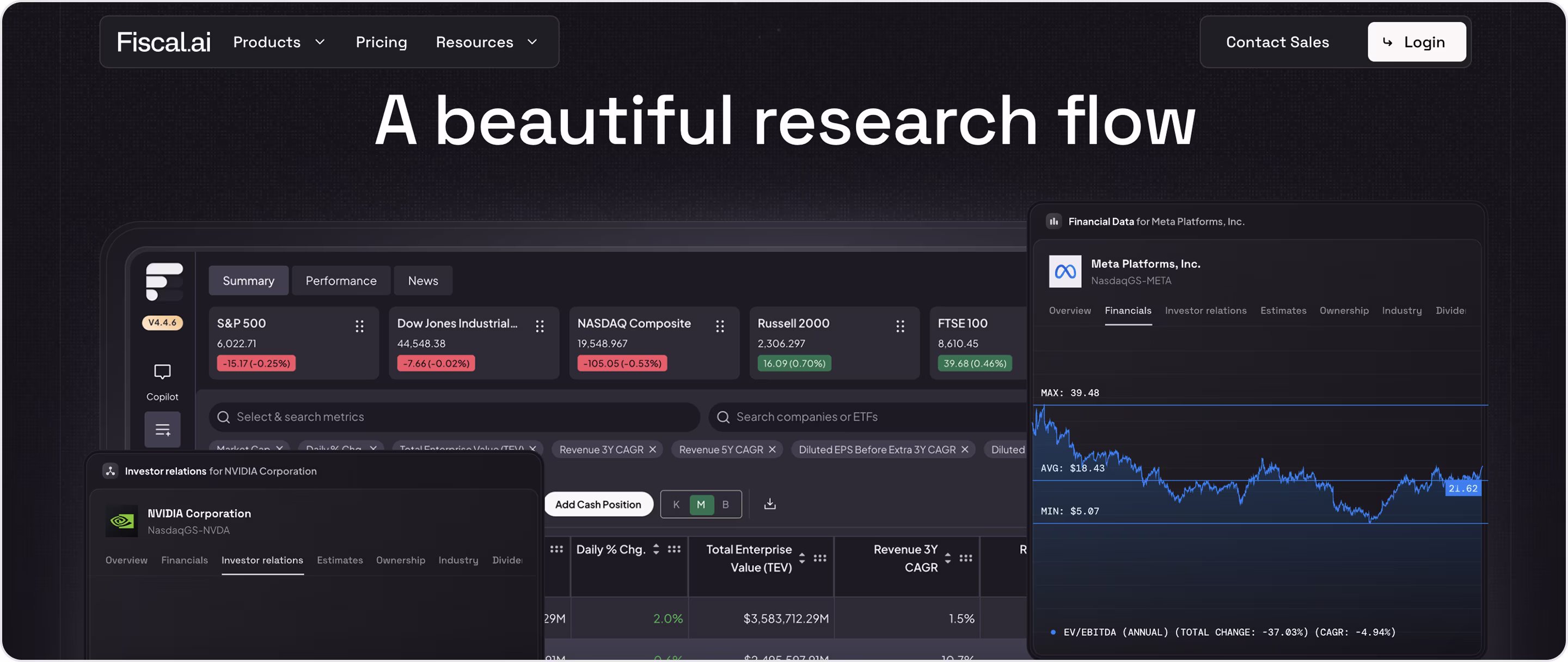Click the list-add icon below Copilot
1568x662 pixels.
coord(163,430)
